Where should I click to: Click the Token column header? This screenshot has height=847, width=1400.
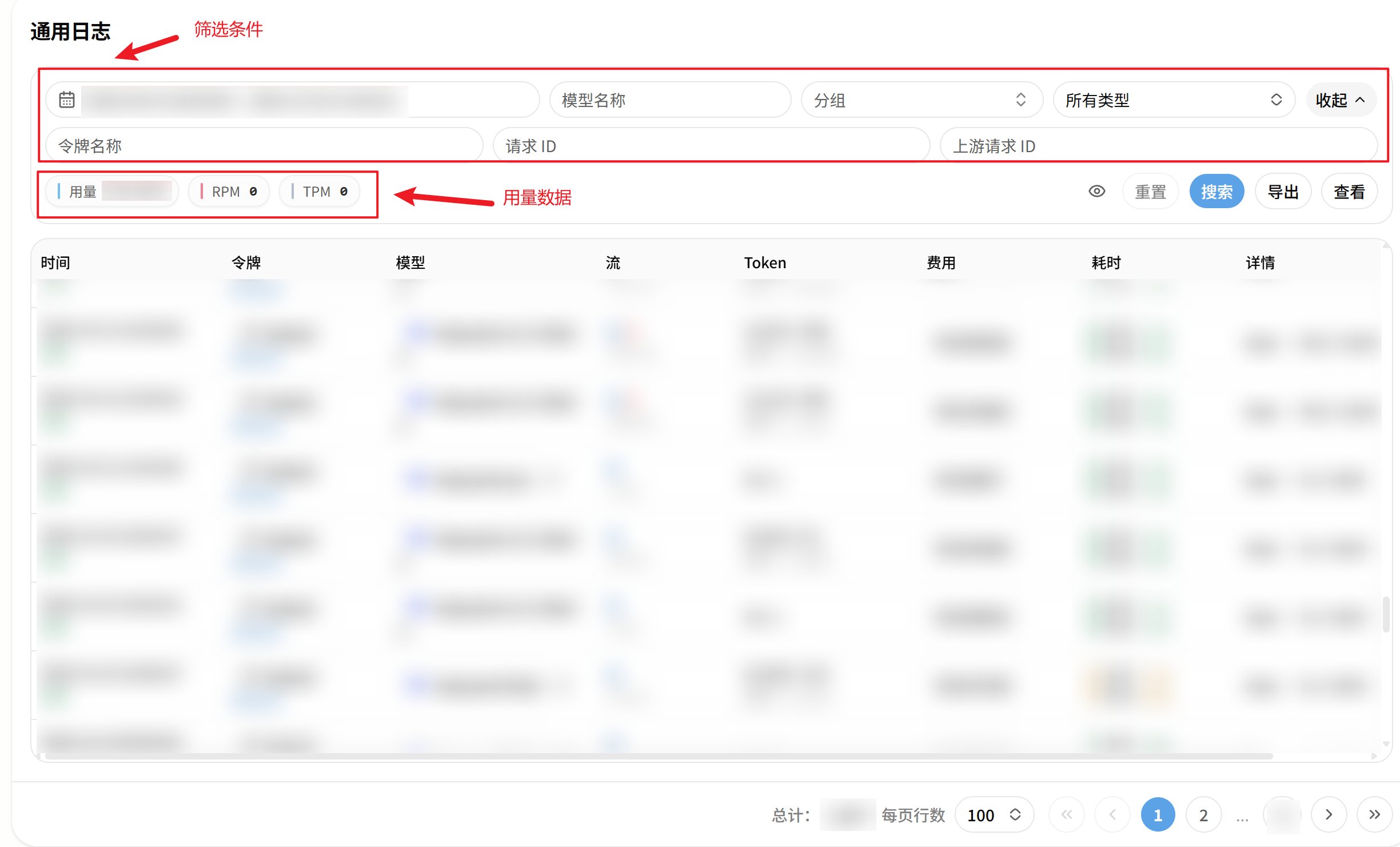(765, 263)
